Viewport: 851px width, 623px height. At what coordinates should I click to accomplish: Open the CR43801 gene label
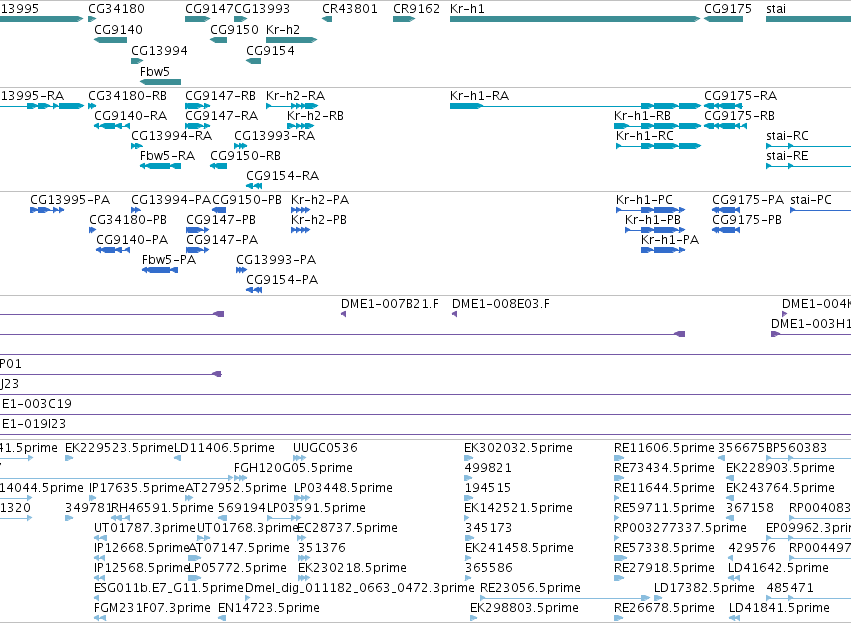[x=350, y=9]
